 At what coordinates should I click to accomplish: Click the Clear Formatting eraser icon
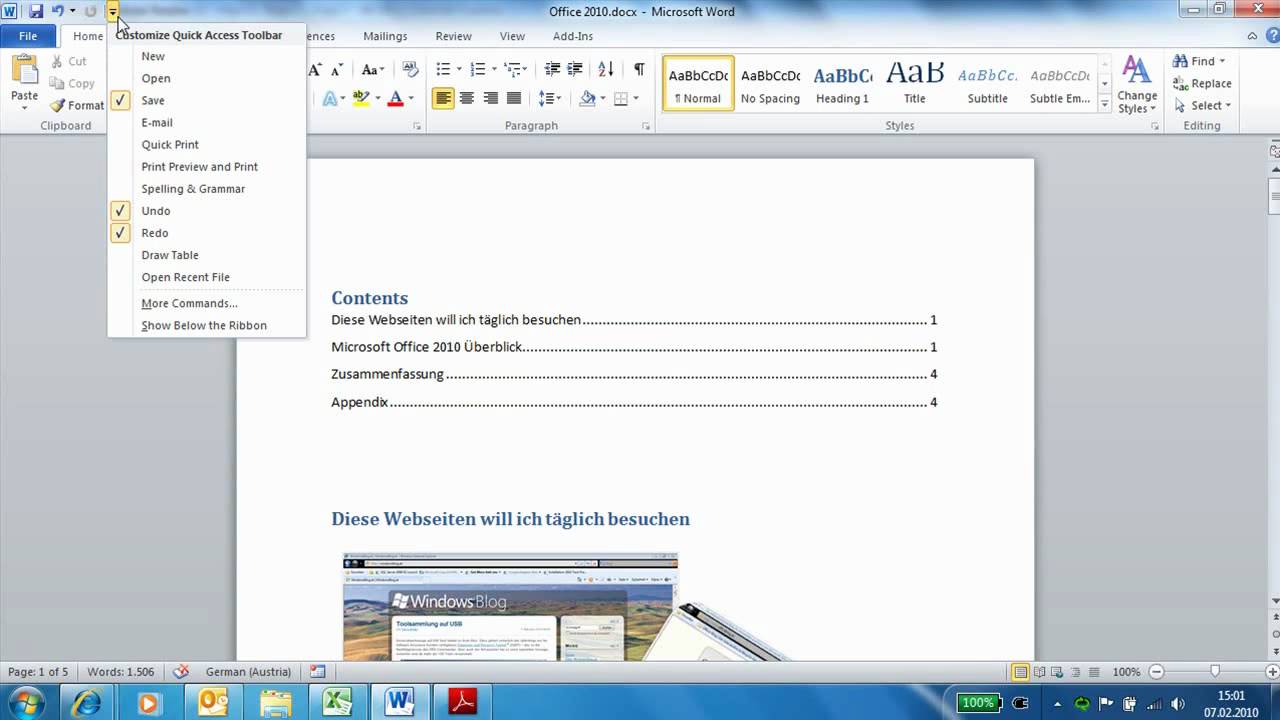pos(410,70)
